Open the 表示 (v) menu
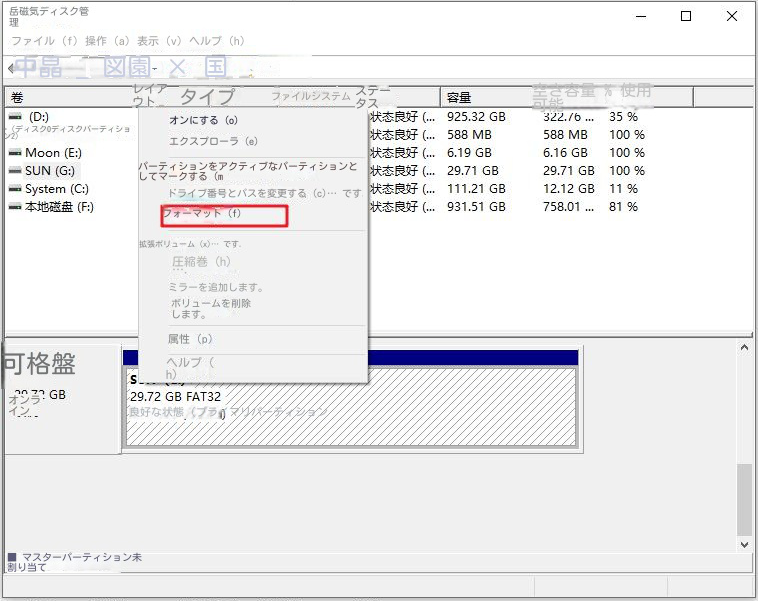758x601 pixels. click(x=160, y=41)
